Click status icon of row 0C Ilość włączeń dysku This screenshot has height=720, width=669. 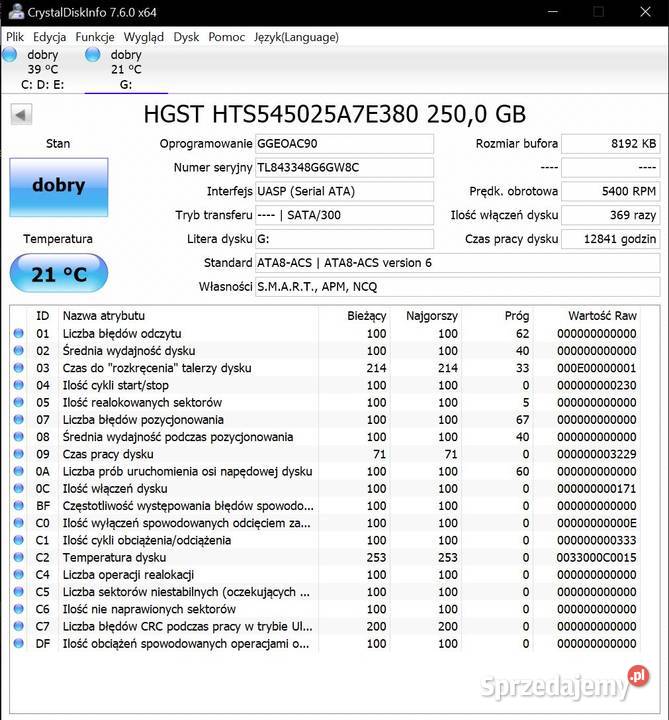tap(19, 489)
